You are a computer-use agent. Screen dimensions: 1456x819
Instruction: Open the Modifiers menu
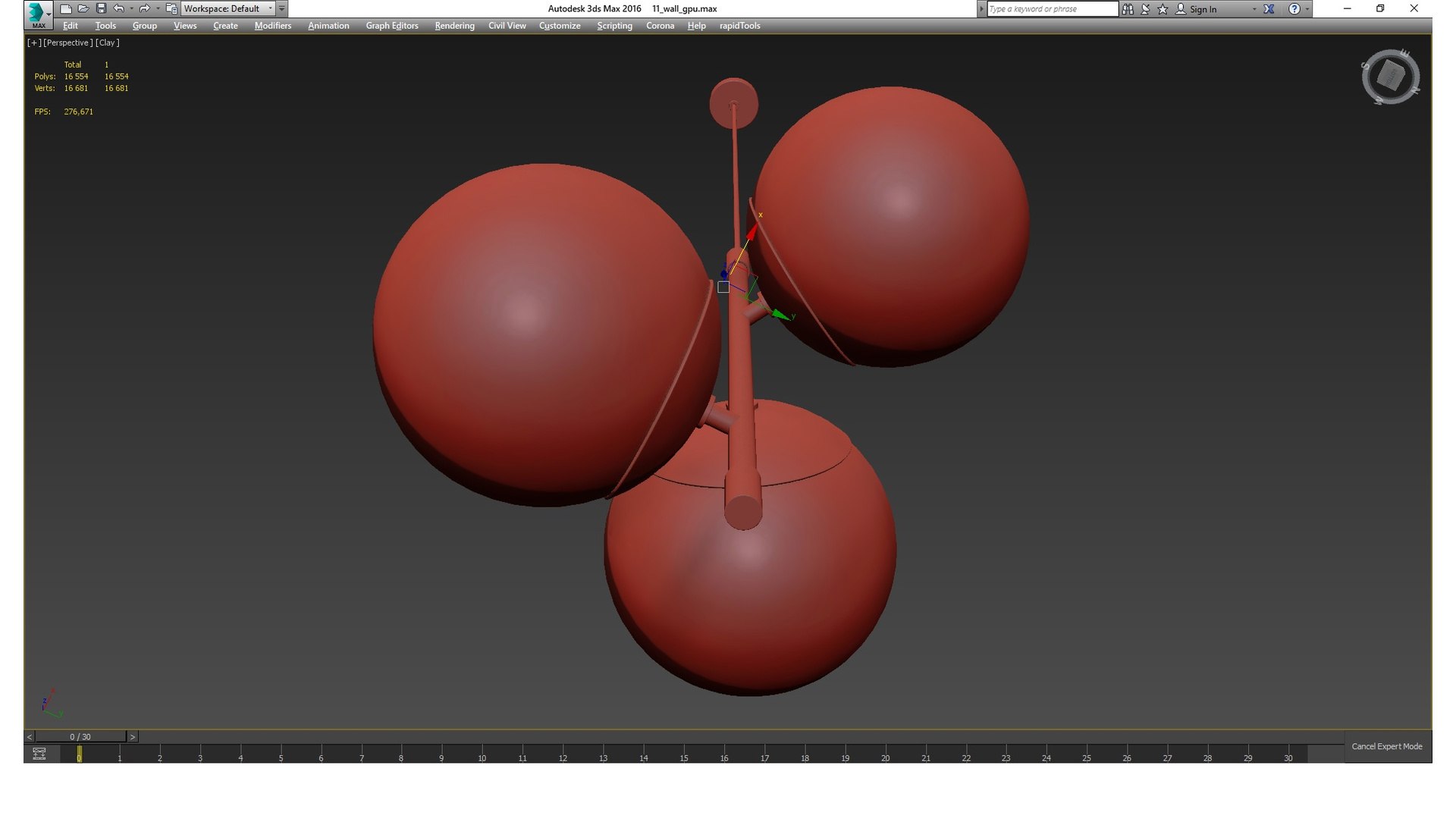coord(273,26)
